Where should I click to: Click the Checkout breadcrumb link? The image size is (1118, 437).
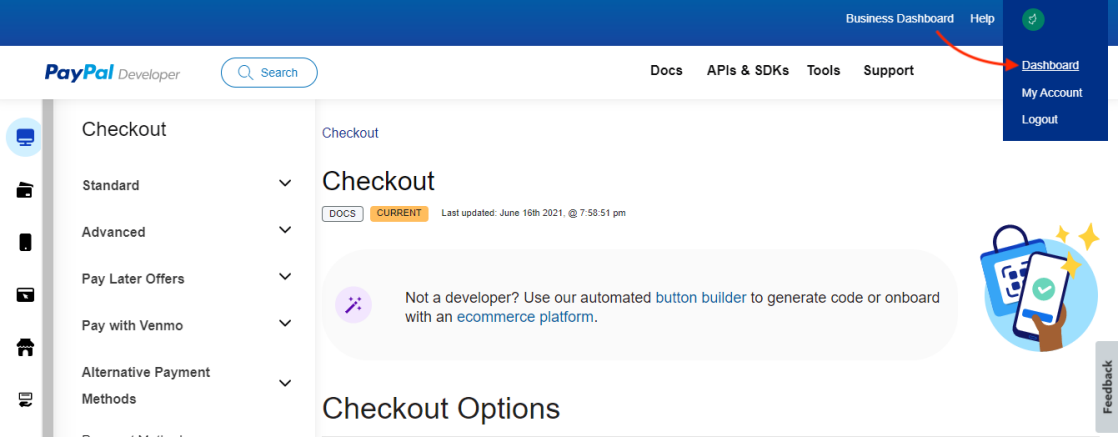tap(350, 133)
